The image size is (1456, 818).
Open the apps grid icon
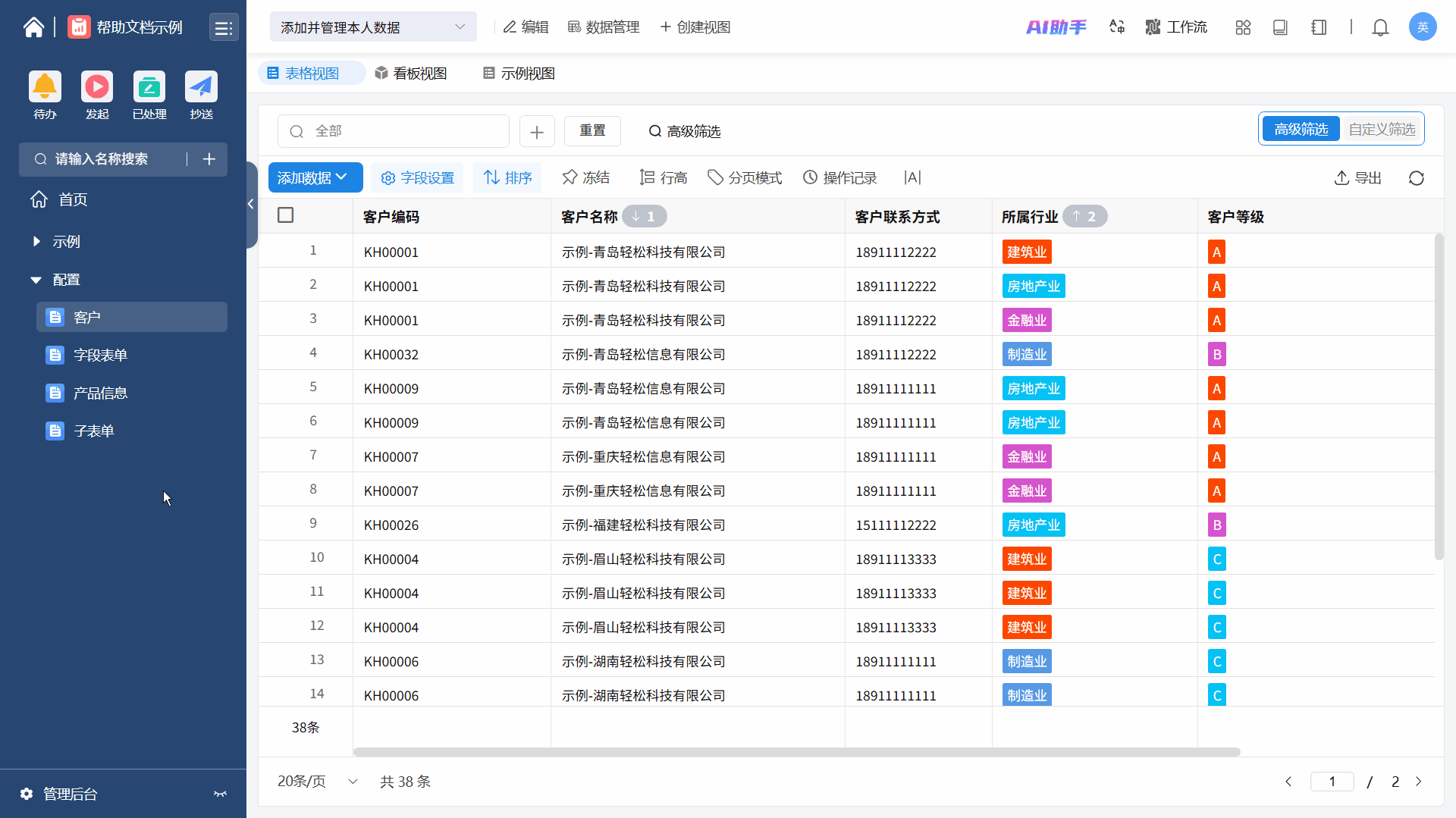click(1243, 27)
